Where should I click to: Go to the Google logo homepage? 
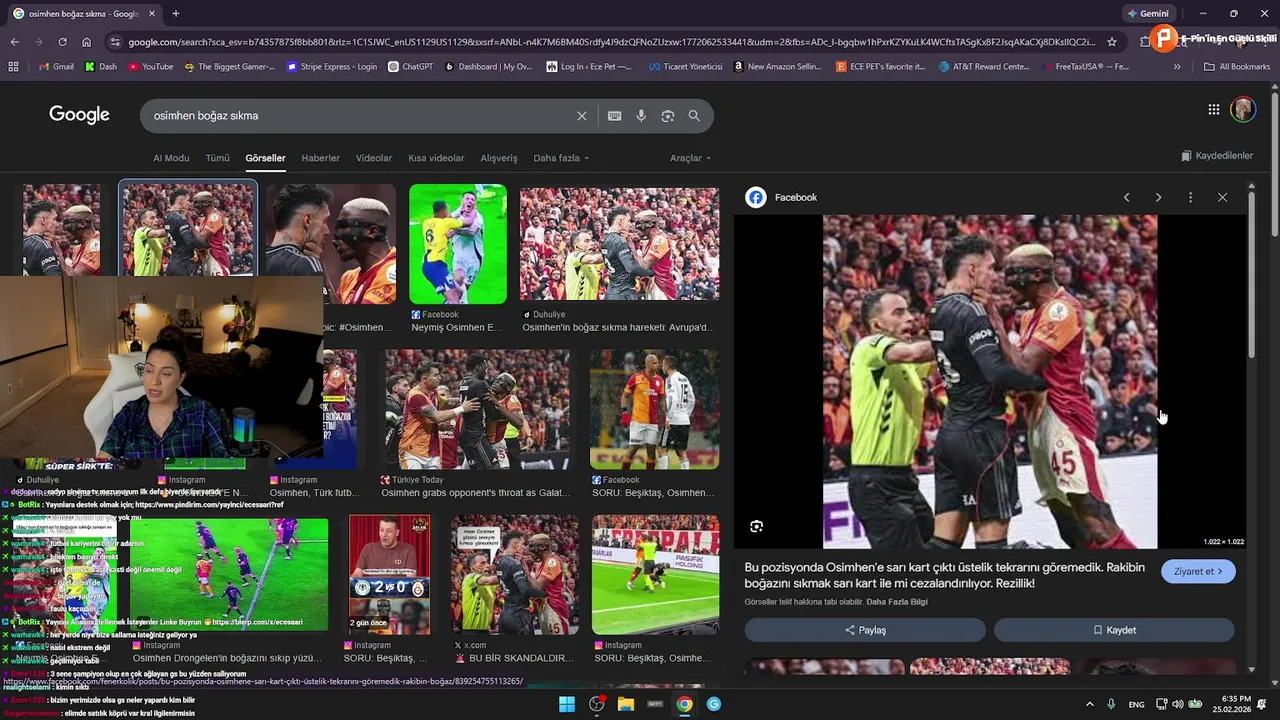79,115
